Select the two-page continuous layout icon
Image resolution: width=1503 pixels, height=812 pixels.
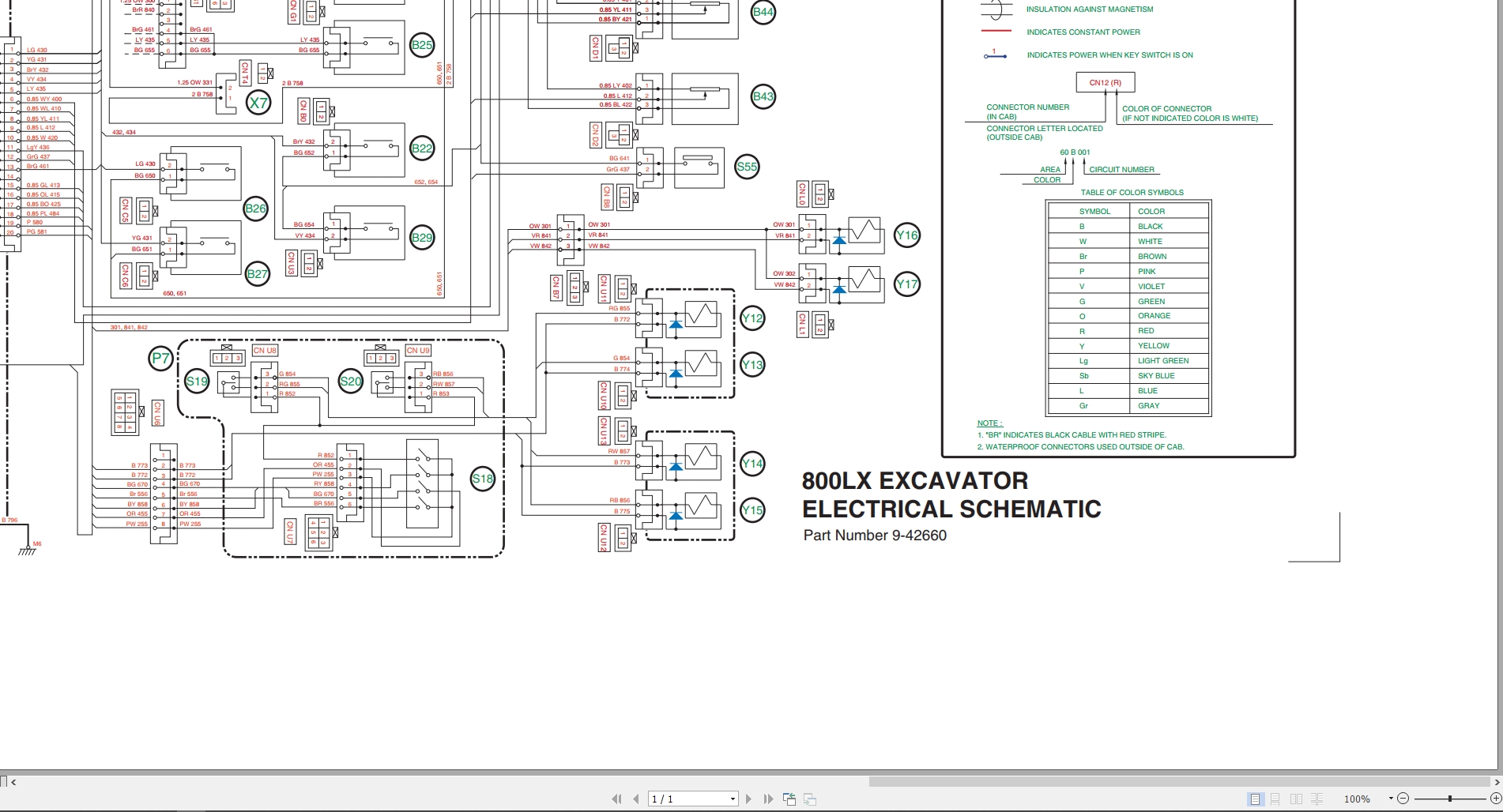coord(1317,799)
